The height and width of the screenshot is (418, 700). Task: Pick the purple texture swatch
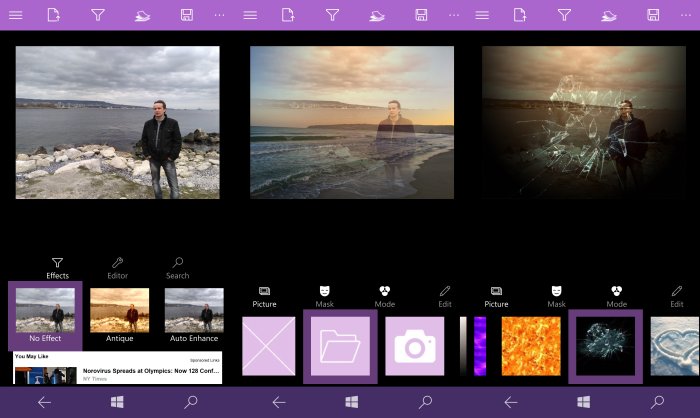click(480, 346)
